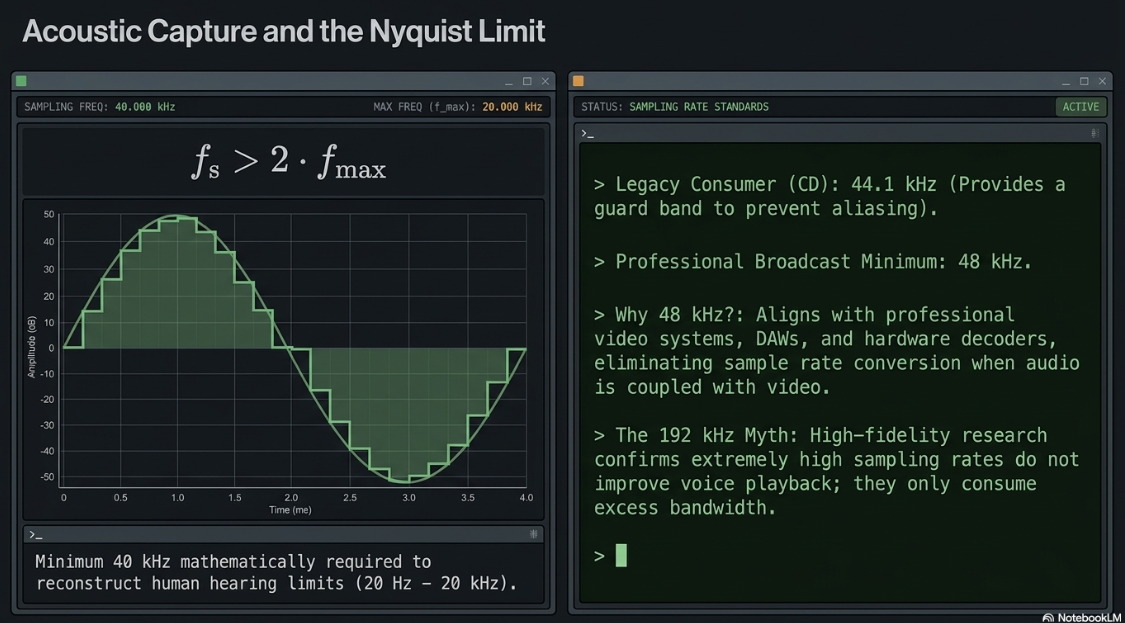
Task: Click the orange square icon in right window titlebar
Action: [578, 81]
